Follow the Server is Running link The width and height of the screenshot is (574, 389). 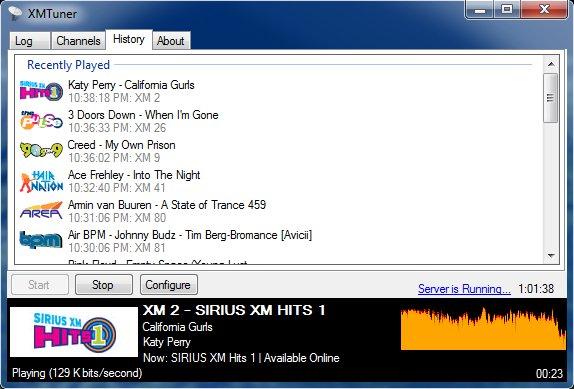point(464,289)
